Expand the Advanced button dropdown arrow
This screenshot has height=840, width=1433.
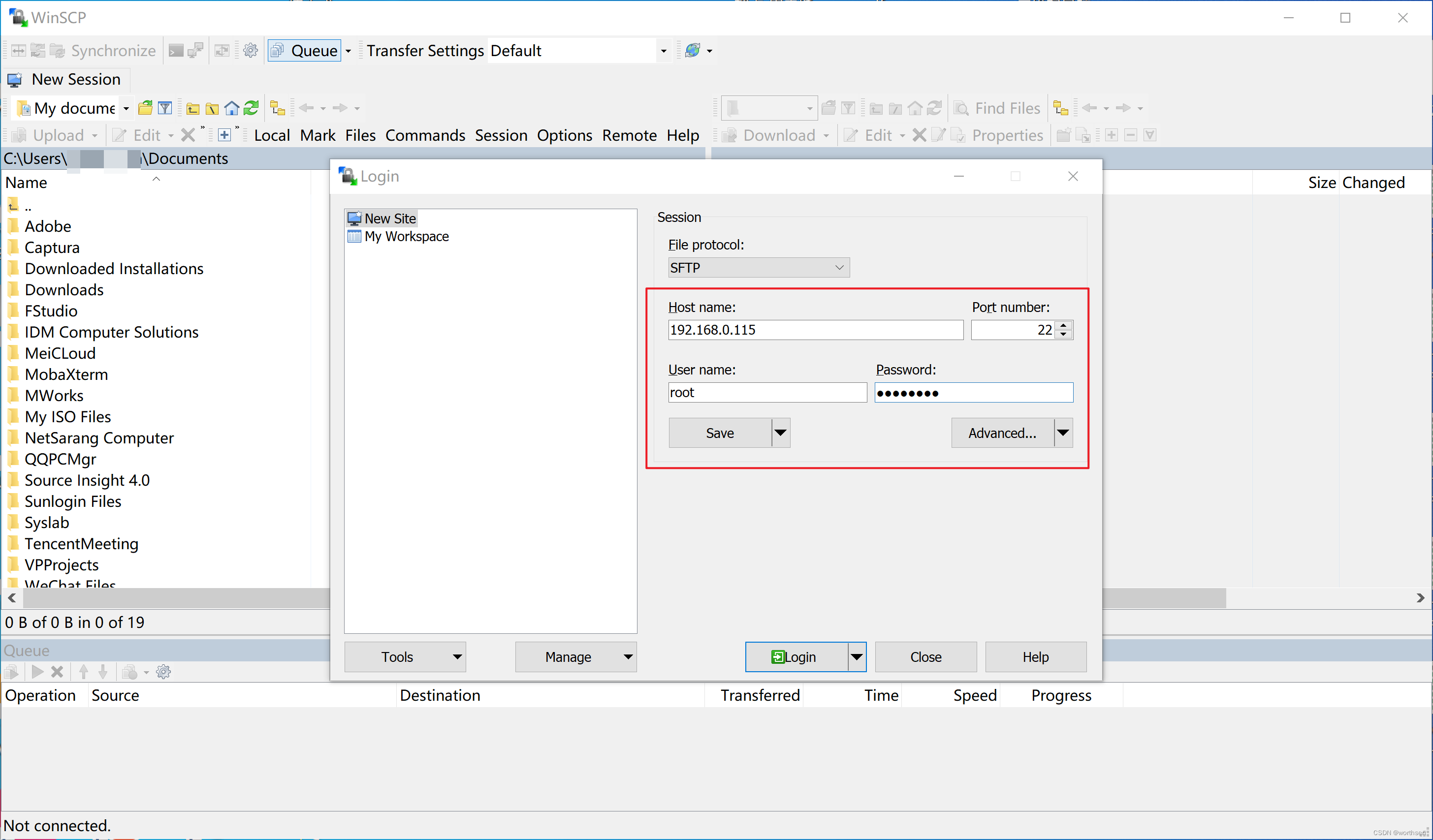click(1064, 432)
